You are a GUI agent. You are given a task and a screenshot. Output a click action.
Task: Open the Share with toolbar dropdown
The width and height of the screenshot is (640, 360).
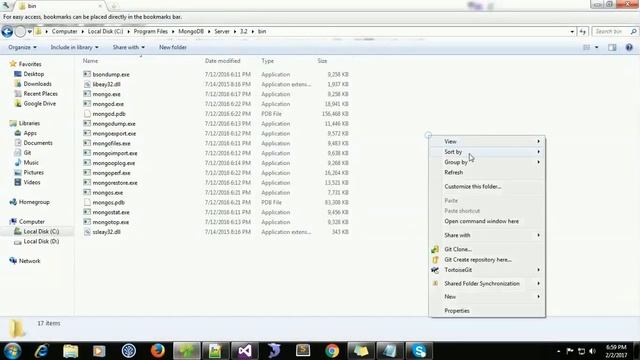tap(129, 47)
